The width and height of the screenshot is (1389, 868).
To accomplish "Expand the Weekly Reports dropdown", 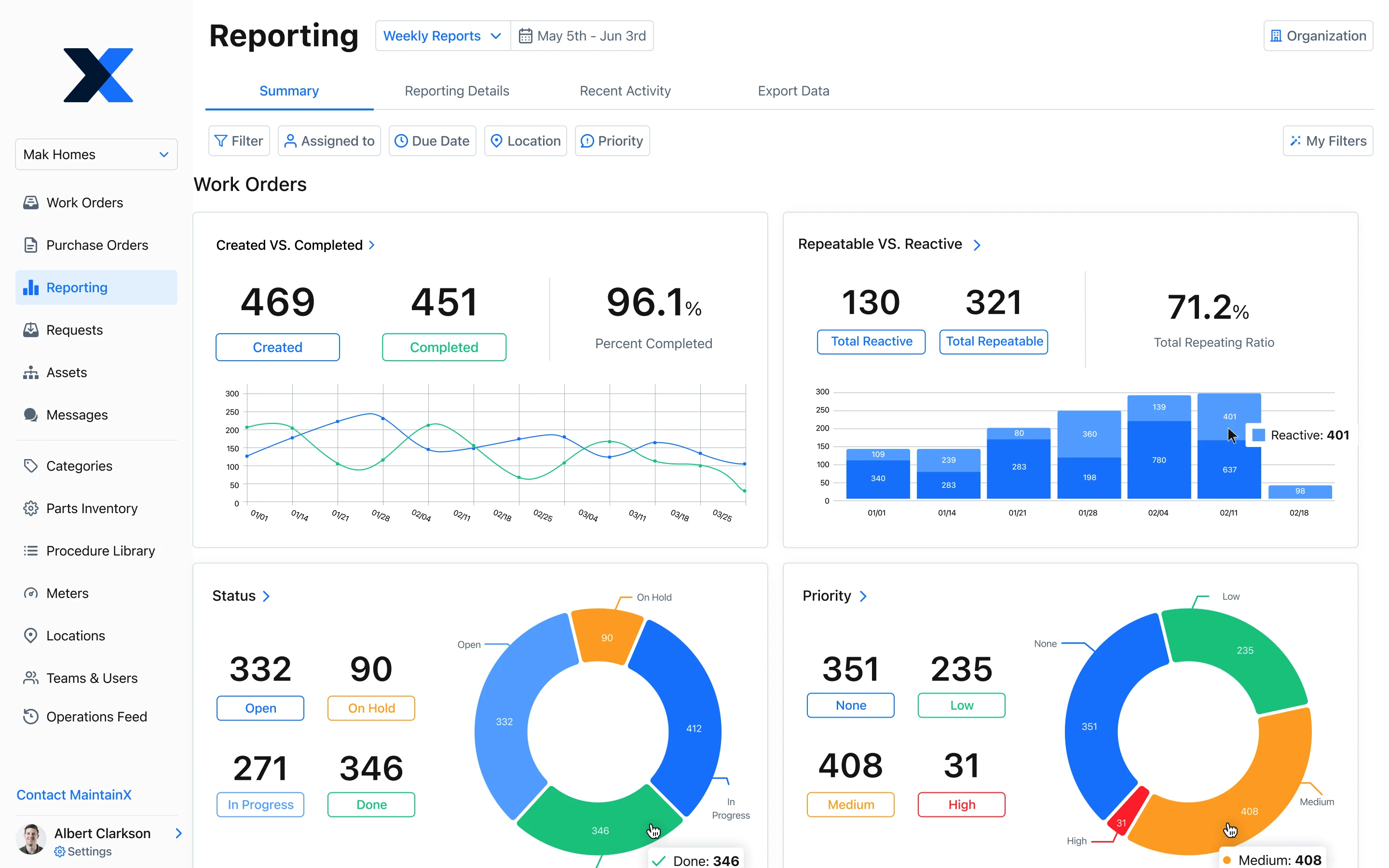I will tap(443, 36).
